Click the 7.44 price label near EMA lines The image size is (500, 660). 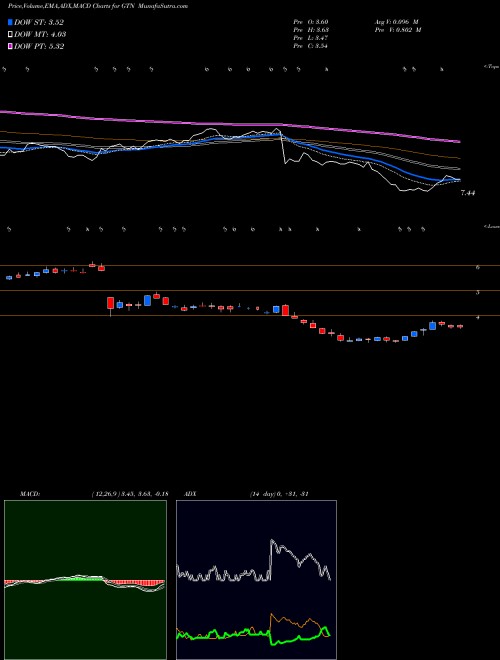coord(468,193)
